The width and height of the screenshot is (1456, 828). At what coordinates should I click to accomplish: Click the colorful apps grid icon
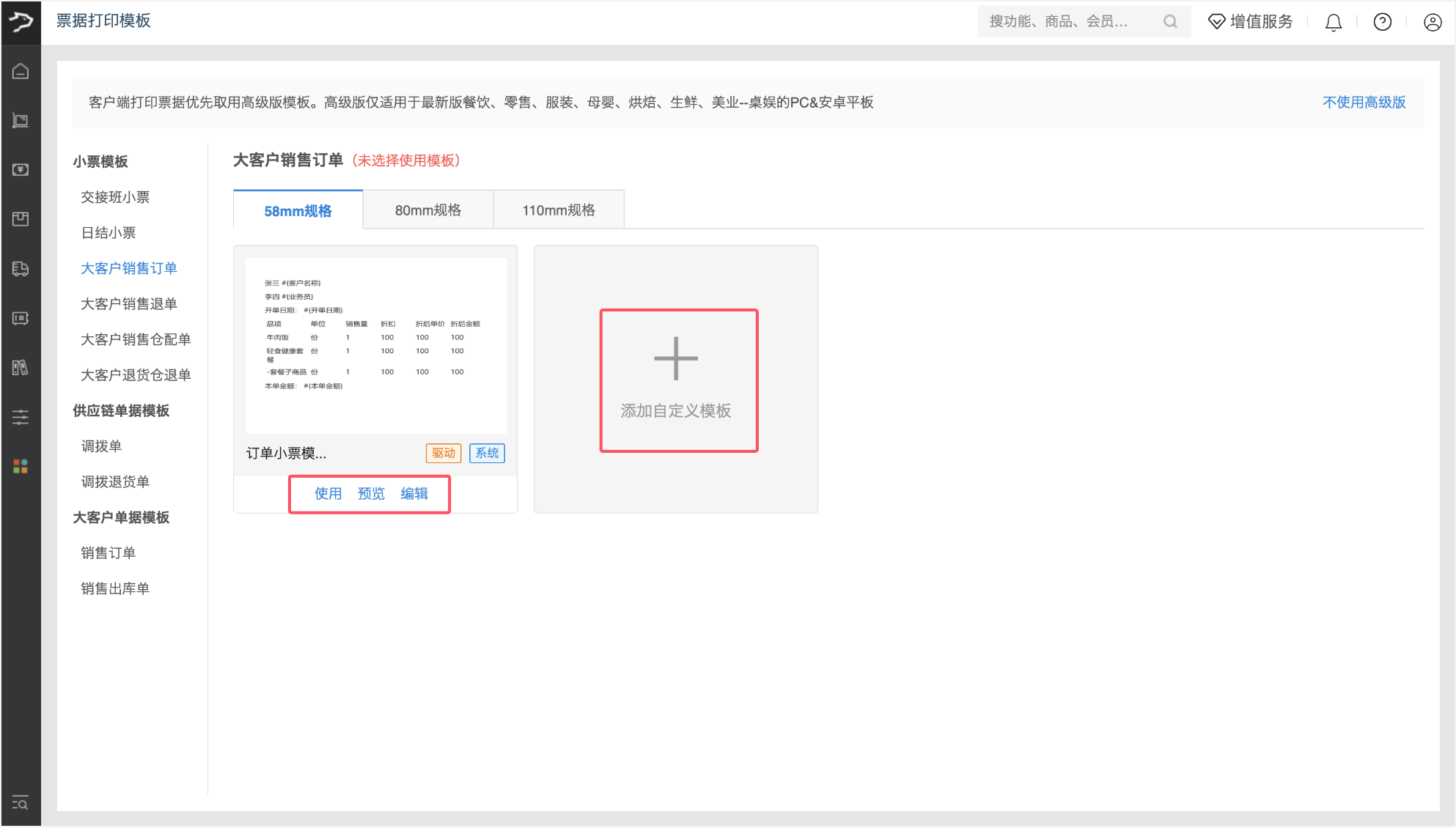coord(21,466)
